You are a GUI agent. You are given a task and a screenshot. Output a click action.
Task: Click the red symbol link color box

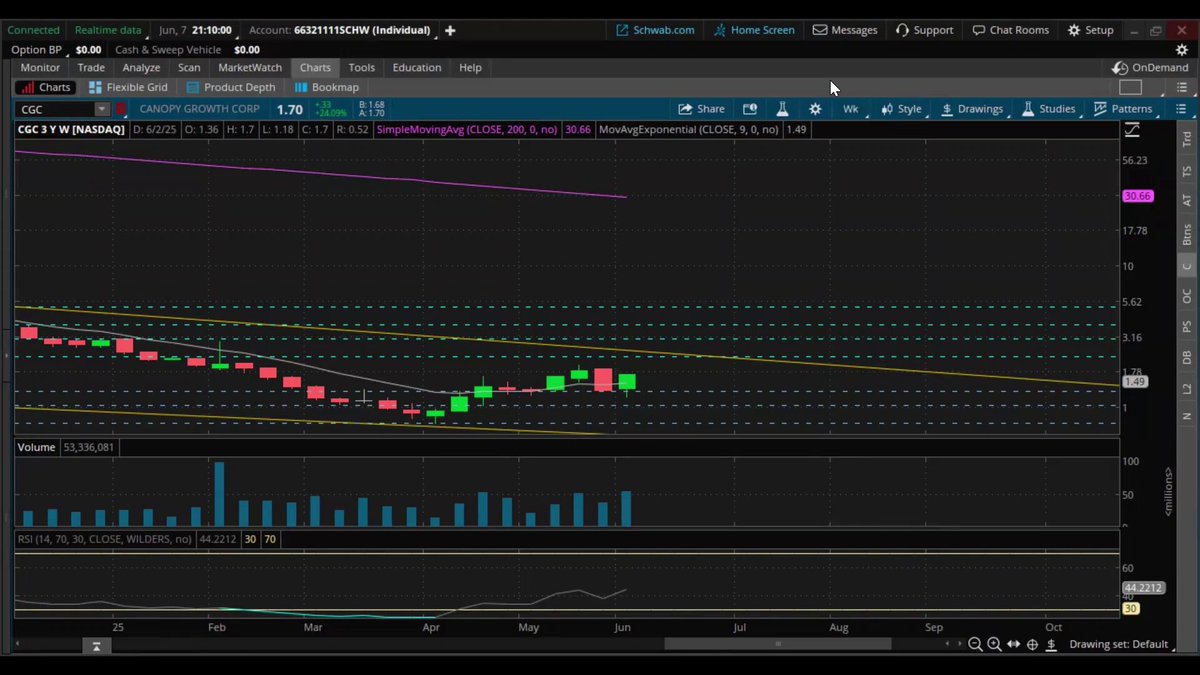(x=121, y=109)
